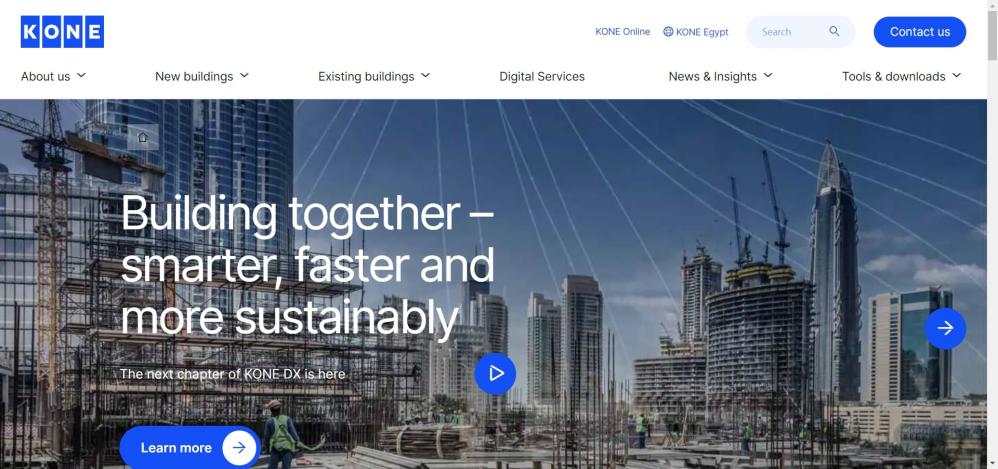The width and height of the screenshot is (998, 469).
Task: Go to next slide with arrow button
Action: (945, 328)
